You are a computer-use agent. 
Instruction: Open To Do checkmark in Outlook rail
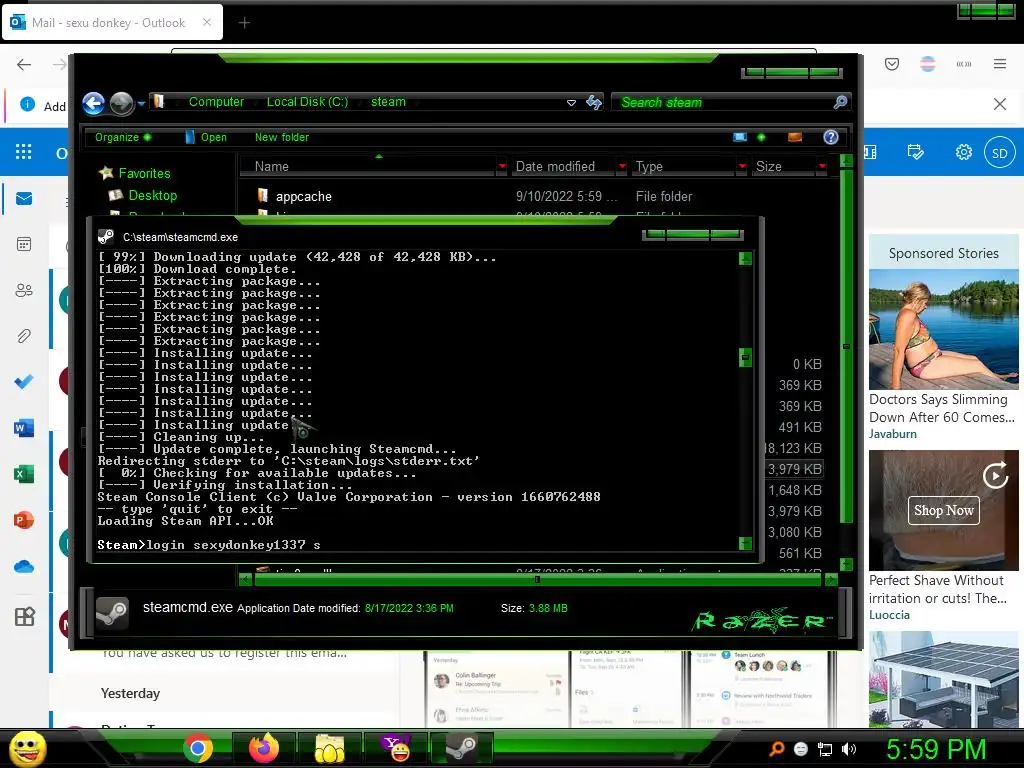coord(24,381)
